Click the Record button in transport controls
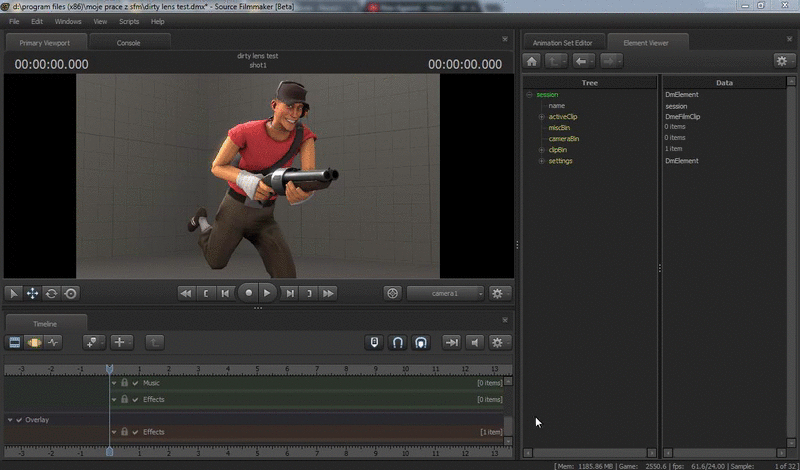800x470 pixels. coord(247,293)
